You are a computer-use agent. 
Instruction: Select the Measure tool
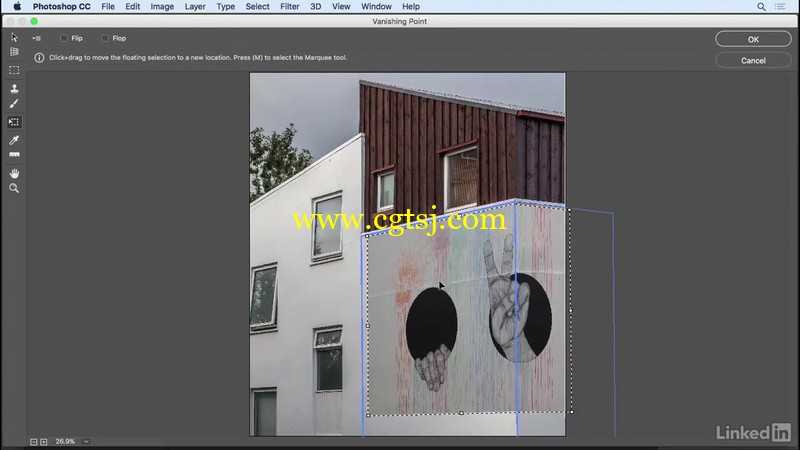[14, 155]
